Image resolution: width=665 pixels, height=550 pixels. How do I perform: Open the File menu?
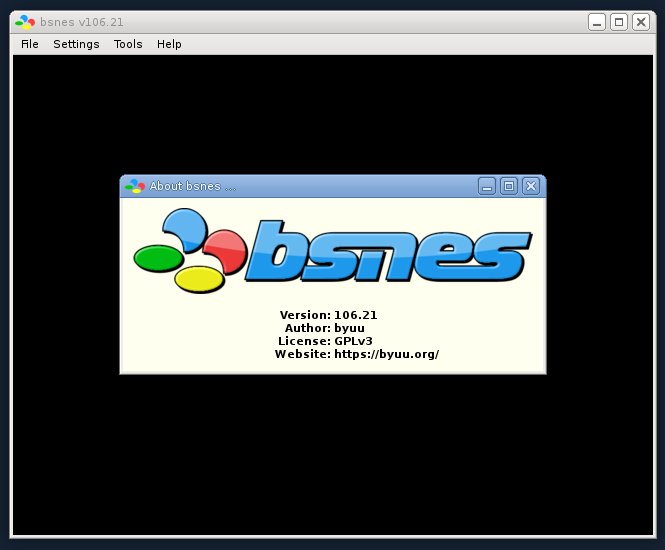[30, 44]
